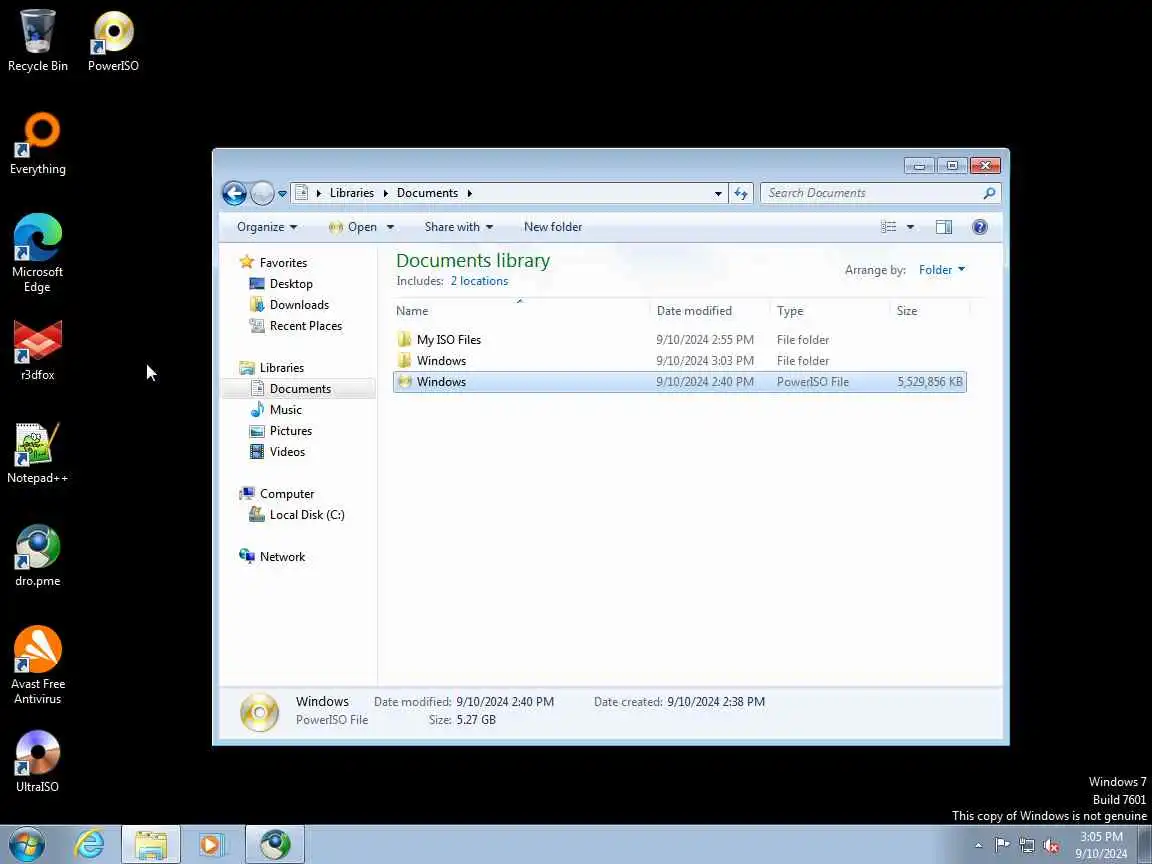Switch to the dro.pme taskbar app
This screenshot has height=864, width=1152.
coord(275,845)
